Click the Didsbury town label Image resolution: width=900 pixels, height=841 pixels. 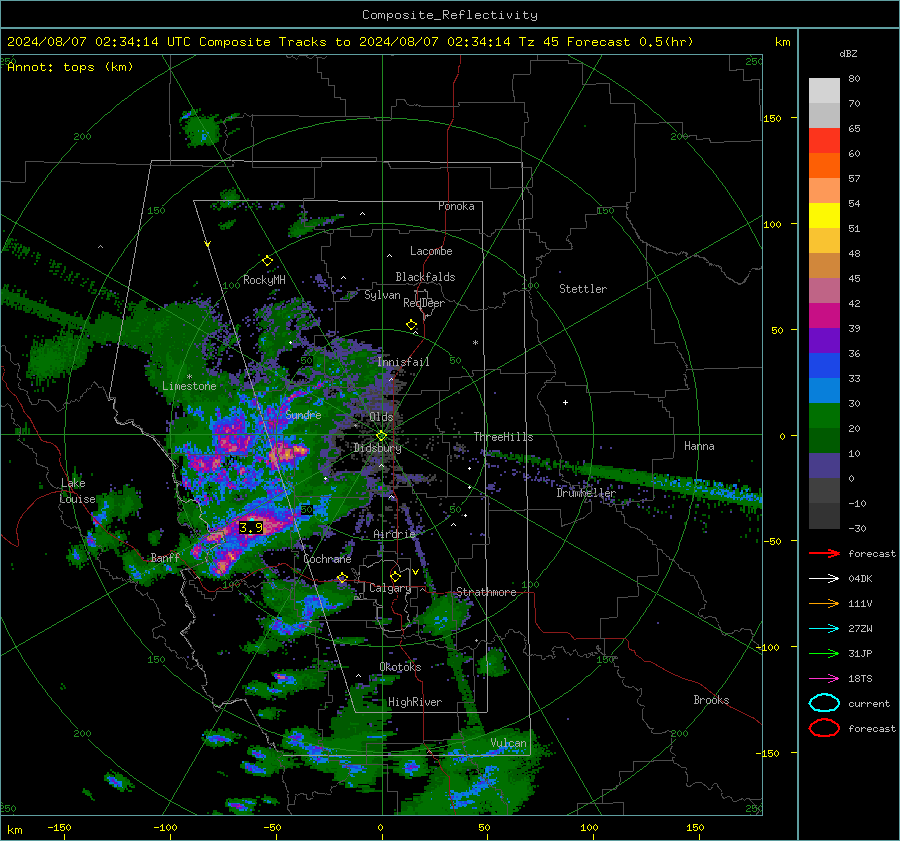(x=377, y=448)
